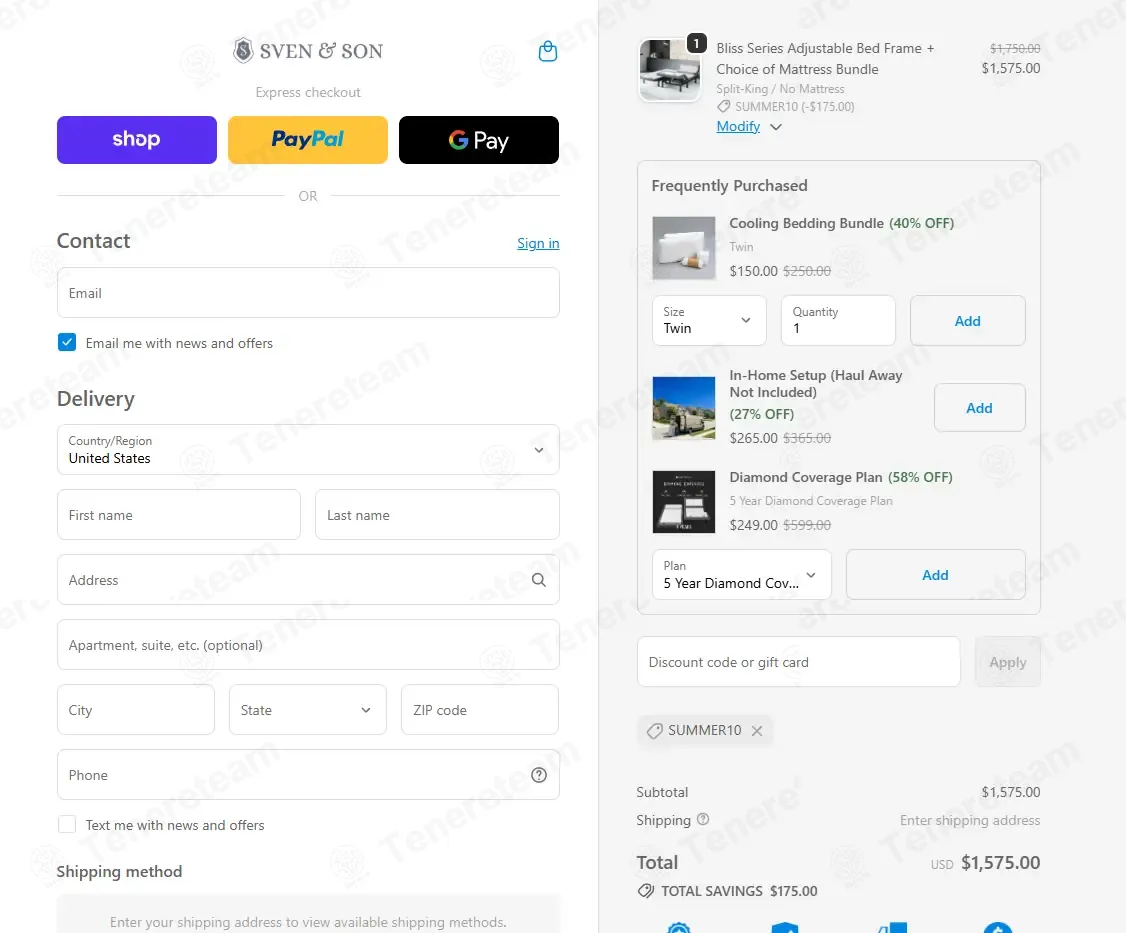Click the Apply discount button

pos(1008,662)
